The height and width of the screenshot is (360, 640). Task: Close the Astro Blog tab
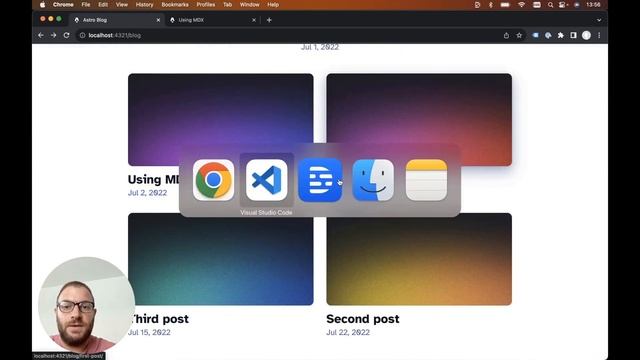158,20
